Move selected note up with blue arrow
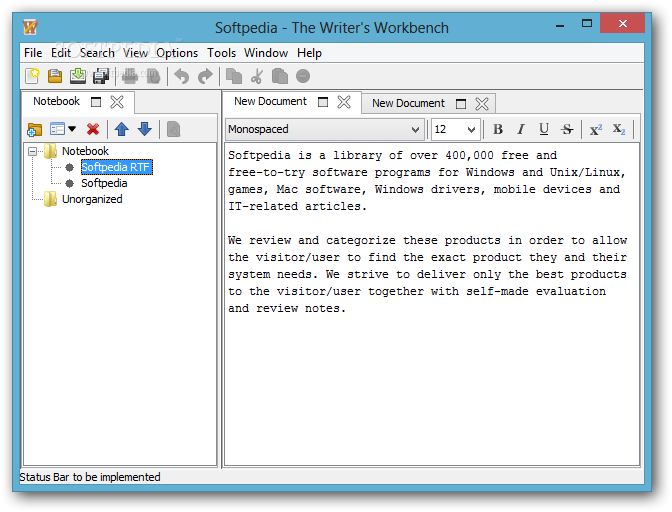The width and height of the screenshot is (672, 512). tap(122, 129)
